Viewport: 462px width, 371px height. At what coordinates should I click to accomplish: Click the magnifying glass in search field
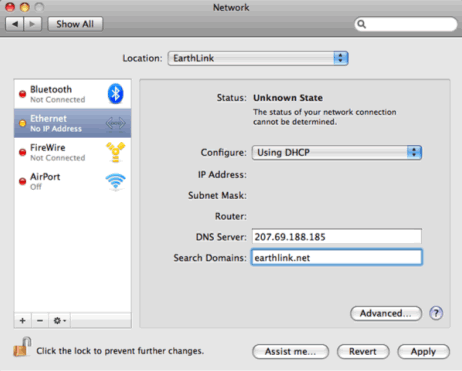click(x=361, y=24)
